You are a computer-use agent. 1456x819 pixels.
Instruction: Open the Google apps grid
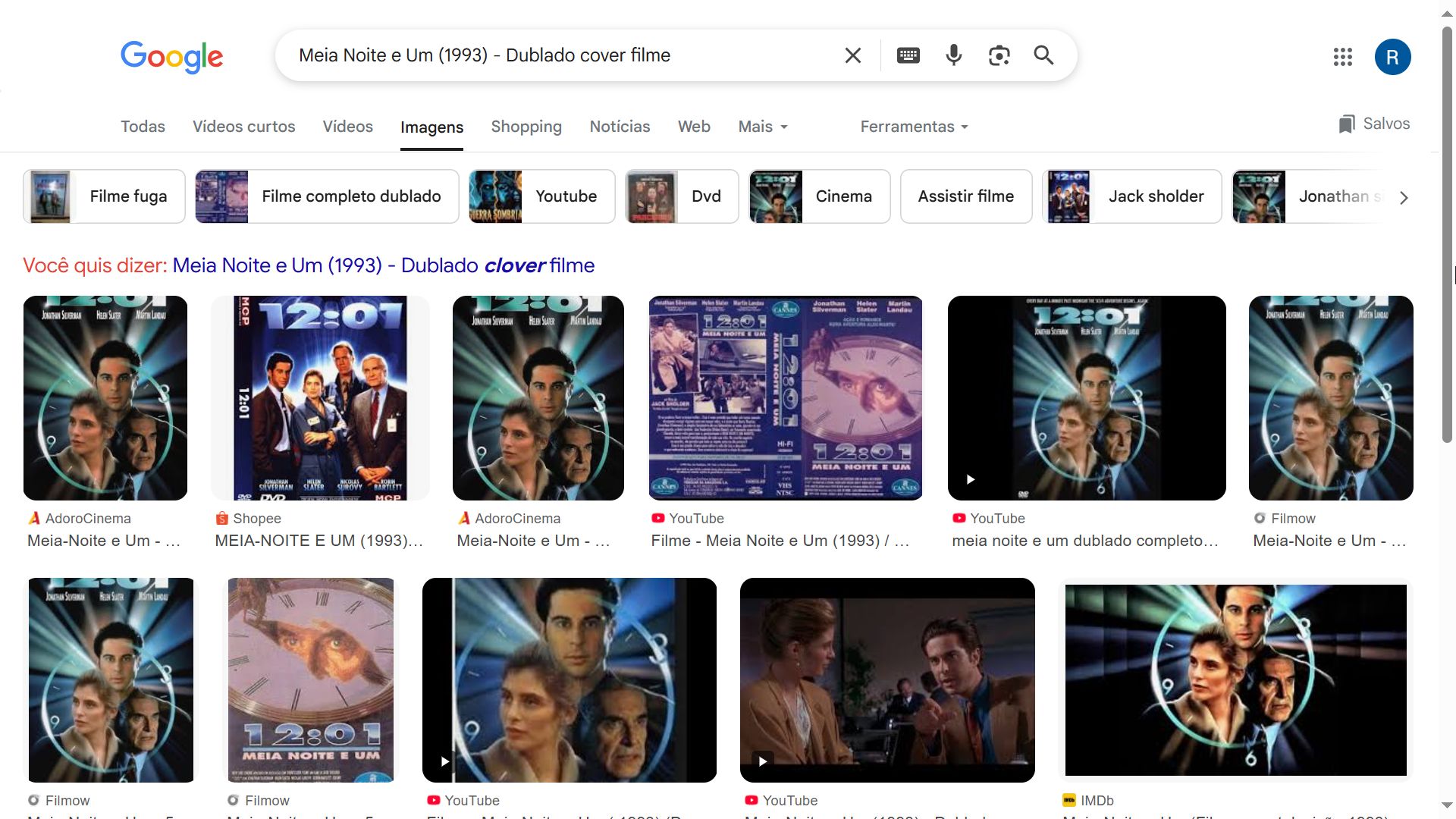click(1342, 57)
